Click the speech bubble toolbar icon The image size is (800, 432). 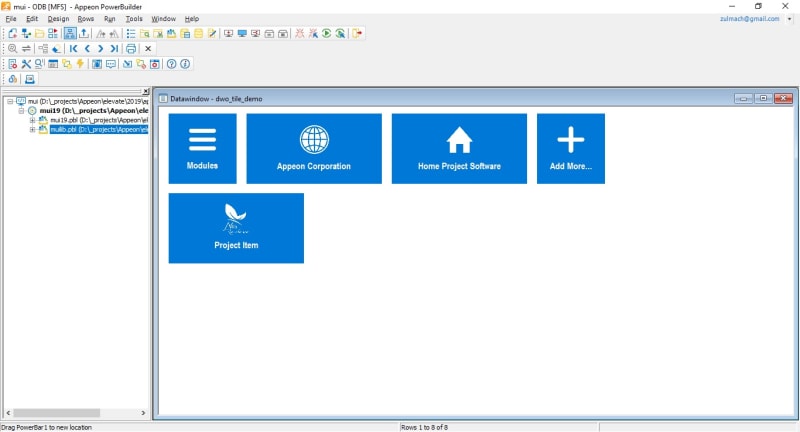[x=111, y=64]
